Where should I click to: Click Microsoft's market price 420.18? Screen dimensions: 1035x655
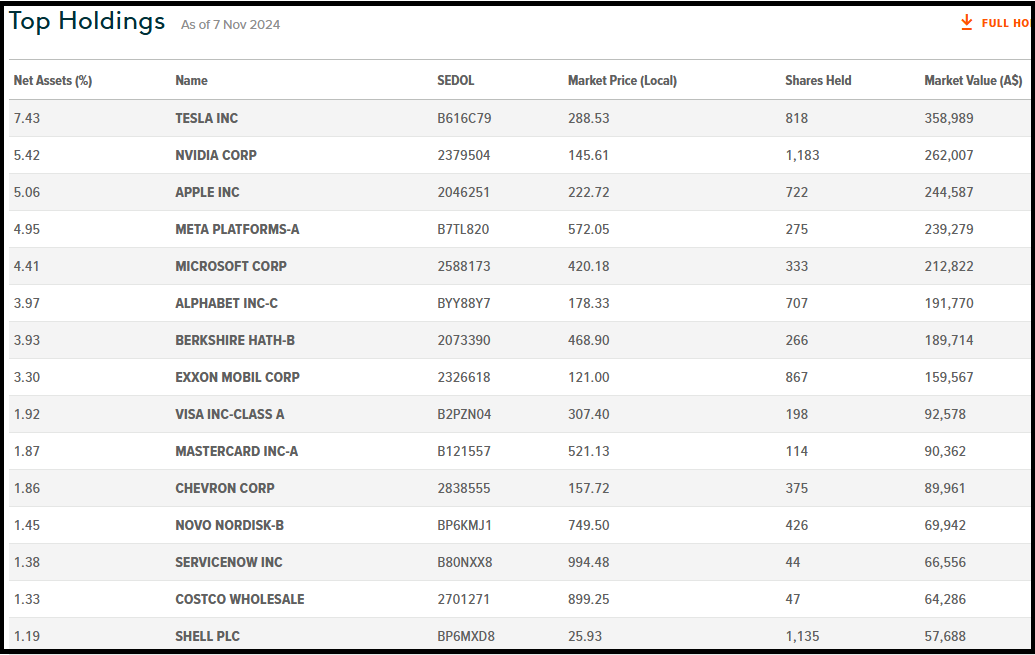589,266
